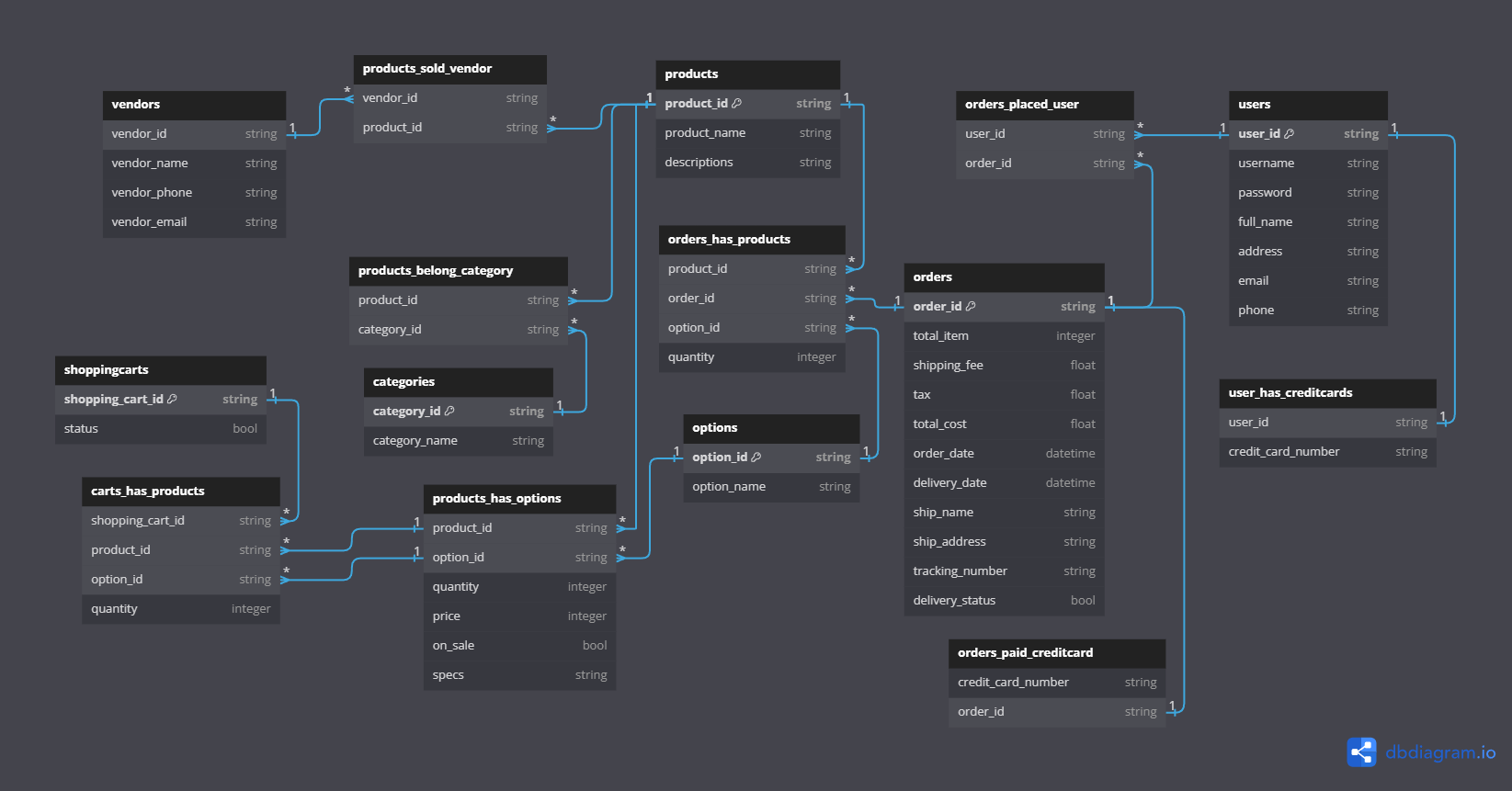The height and width of the screenshot is (791, 1512).
Task: Click credit_card_number in user_has_creditcards
Action: (1328, 452)
